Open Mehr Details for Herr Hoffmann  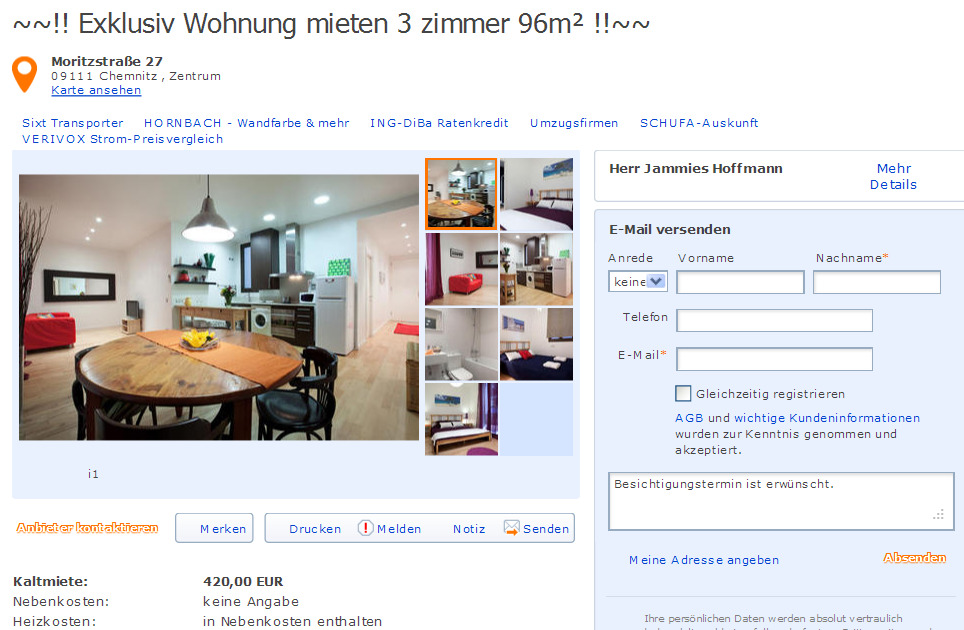tap(893, 176)
